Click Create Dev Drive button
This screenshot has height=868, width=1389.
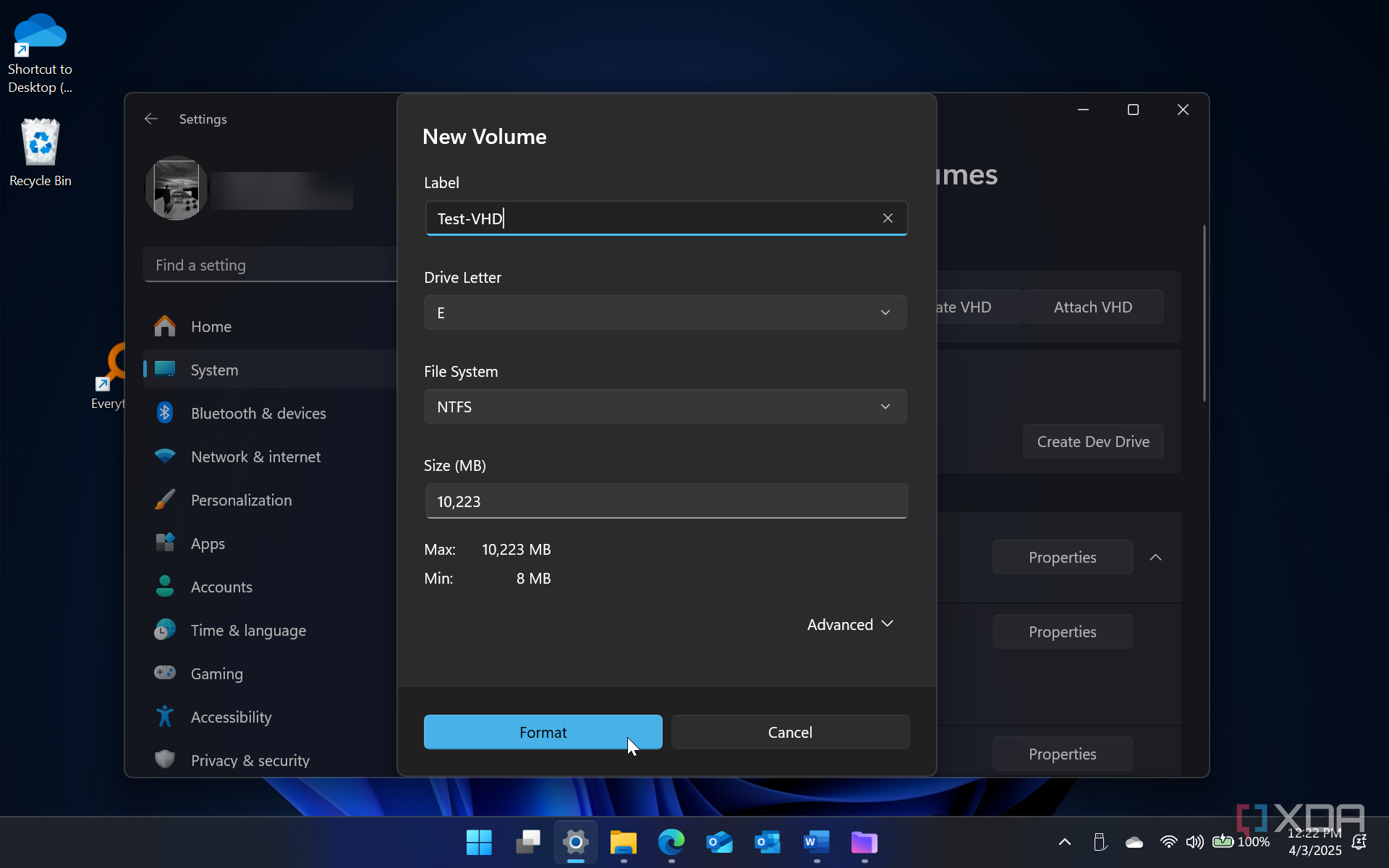click(1092, 441)
